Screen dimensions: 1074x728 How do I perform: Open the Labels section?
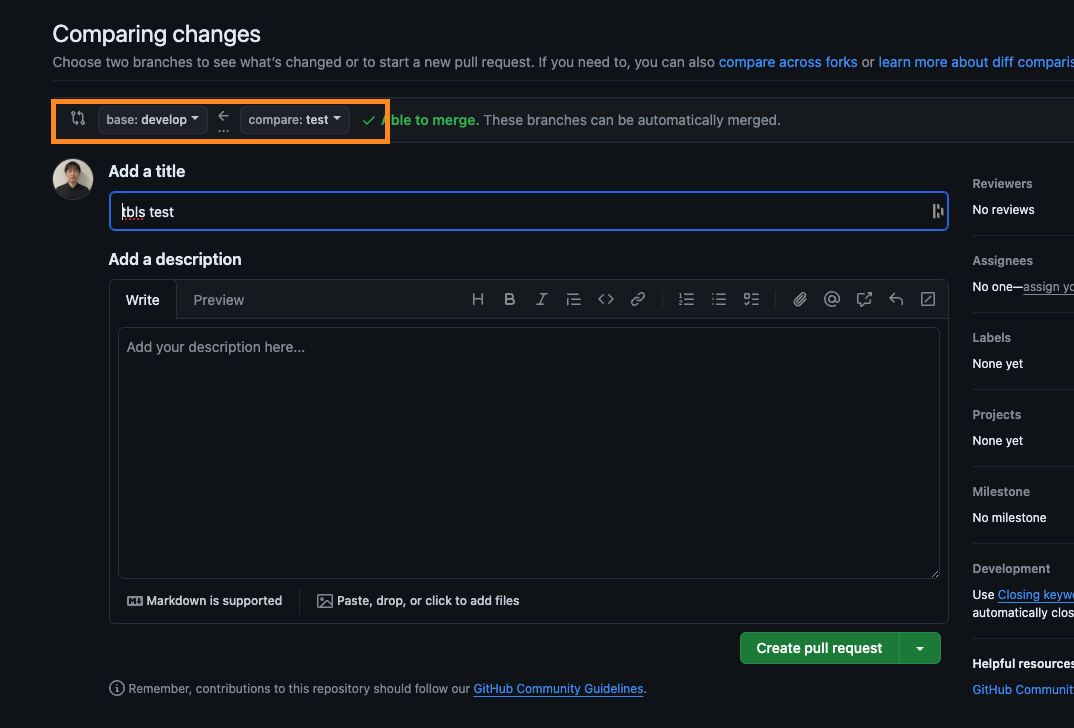[991, 338]
